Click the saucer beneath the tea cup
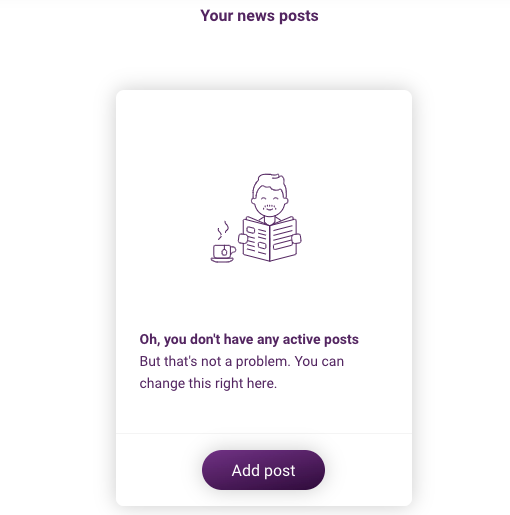510x515 pixels. click(x=222, y=260)
